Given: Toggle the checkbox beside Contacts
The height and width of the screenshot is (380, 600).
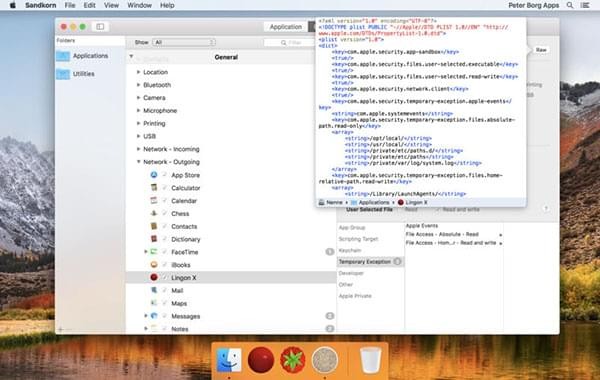Looking at the screenshot, I should coord(165,226).
